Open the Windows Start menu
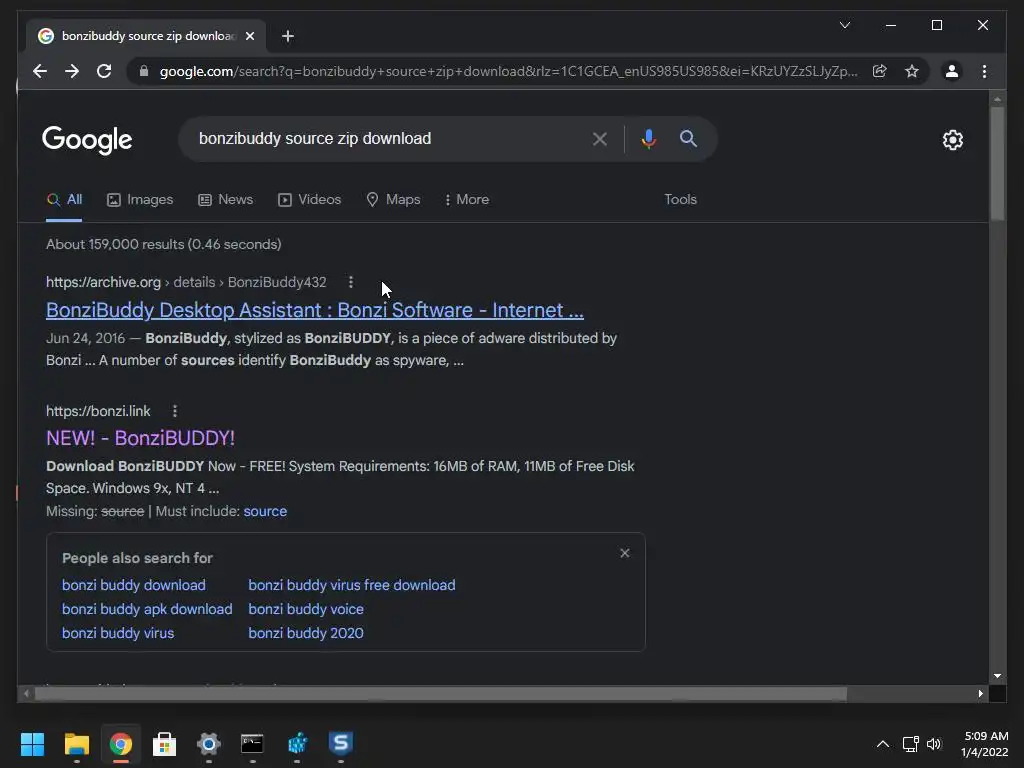Image resolution: width=1024 pixels, height=768 pixels. [x=32, y=744]
